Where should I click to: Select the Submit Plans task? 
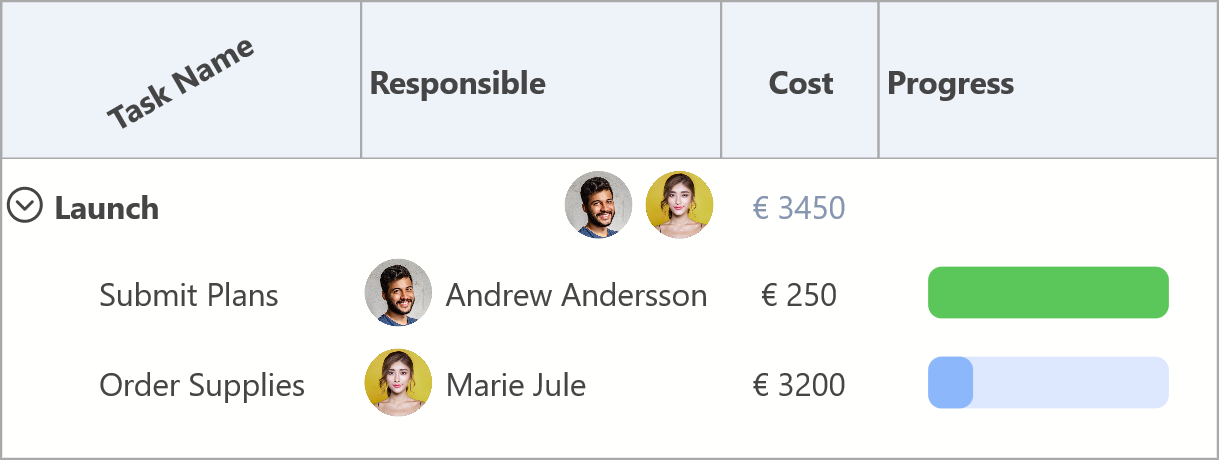(189, 295)
